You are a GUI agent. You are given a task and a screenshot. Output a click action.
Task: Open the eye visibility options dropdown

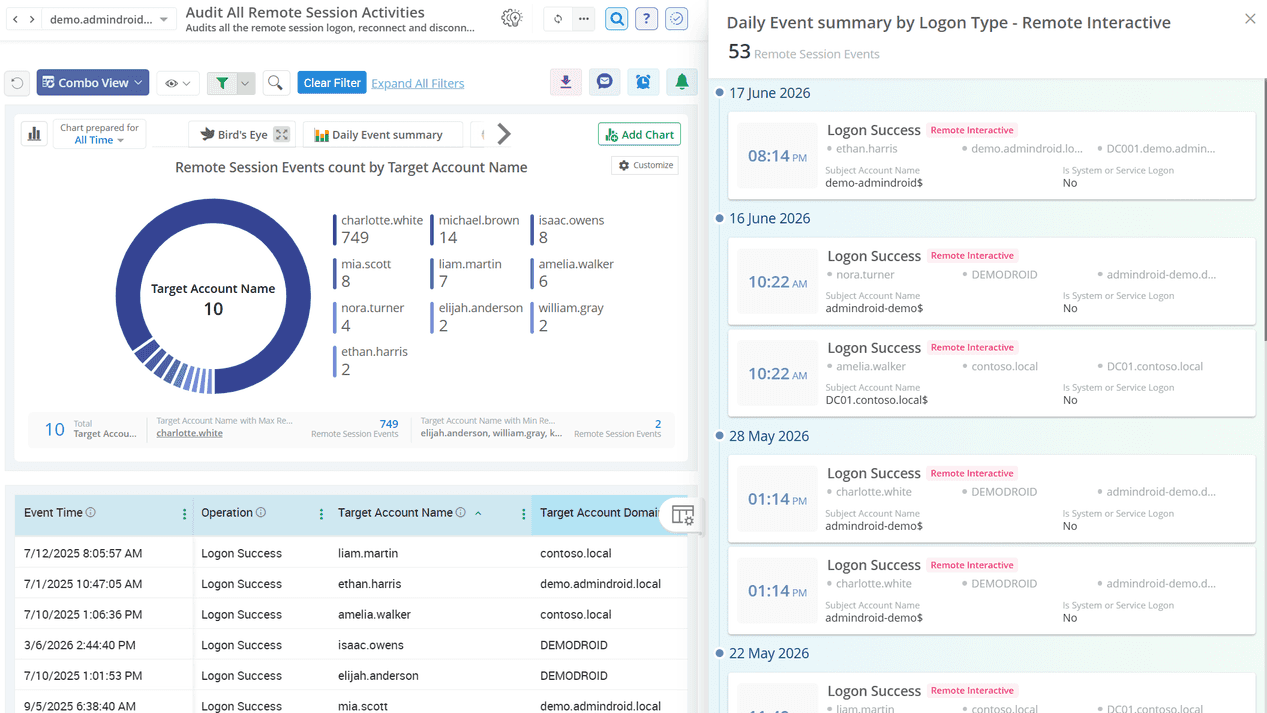click(x=178, y=83)
